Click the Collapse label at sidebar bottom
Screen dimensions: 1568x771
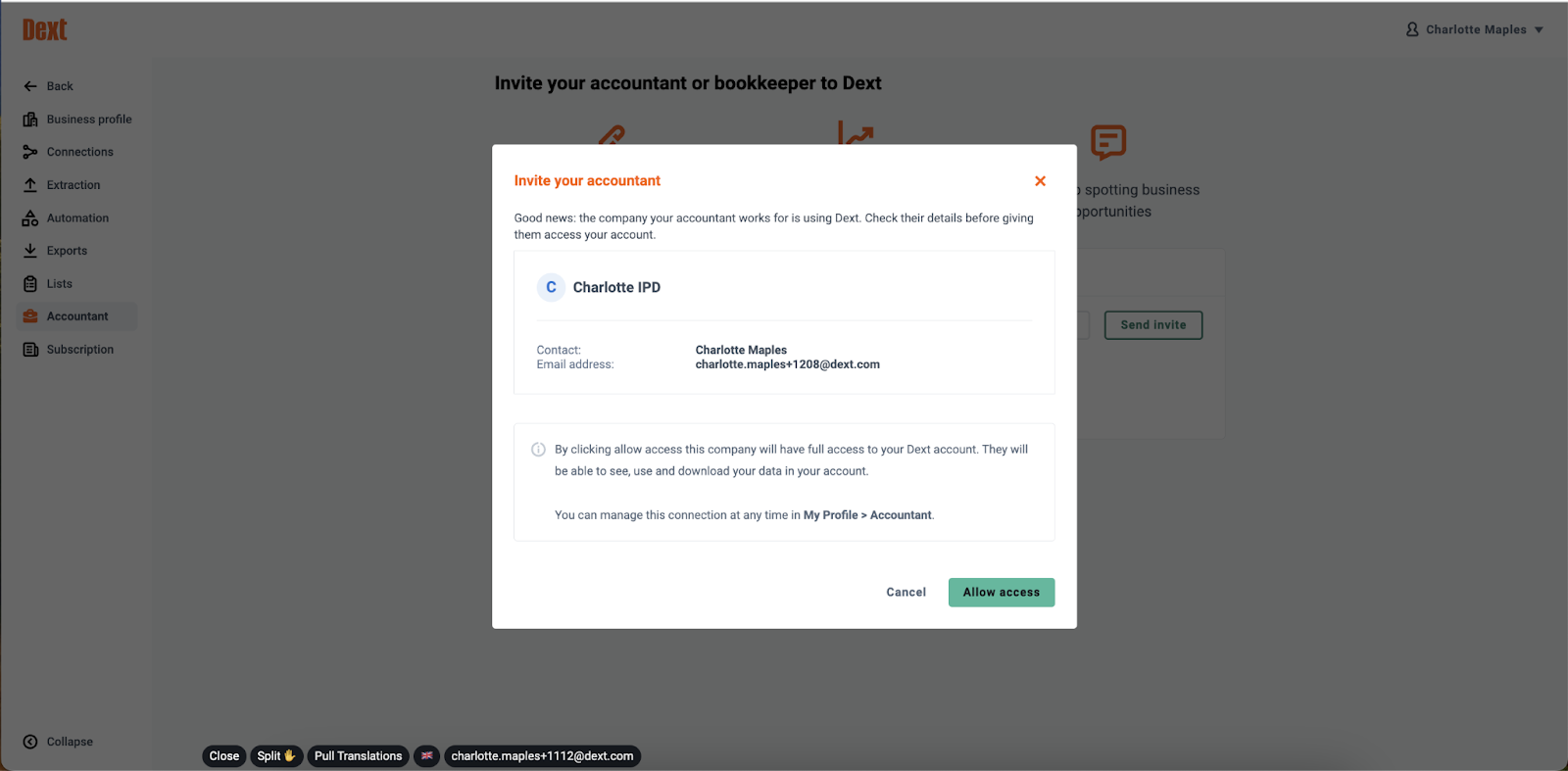pyautogui.click(x=70, y=742)
